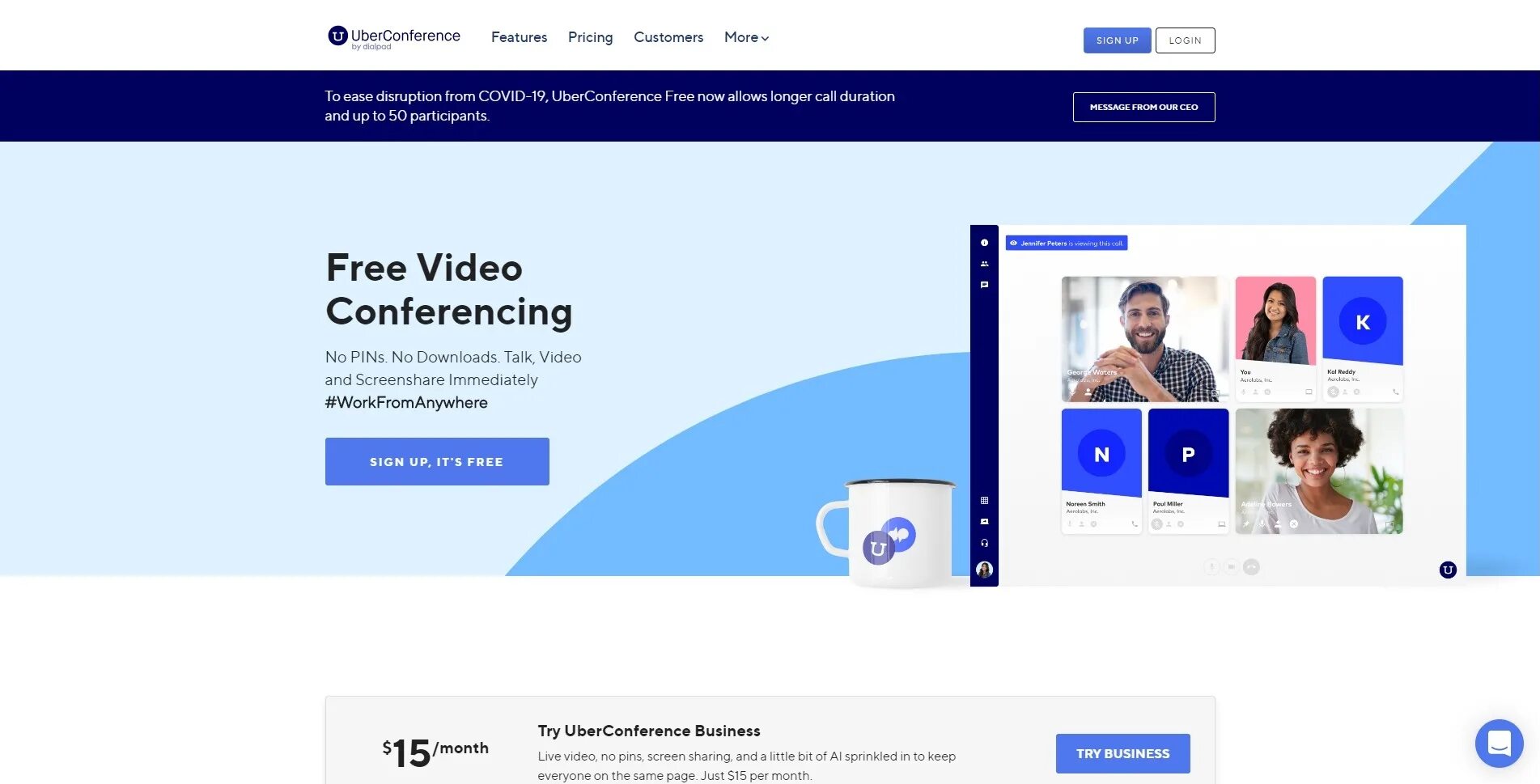Click the grid view icon in sidebar
This screenshot has height=784, width=1540.
[x=984, y=501]
